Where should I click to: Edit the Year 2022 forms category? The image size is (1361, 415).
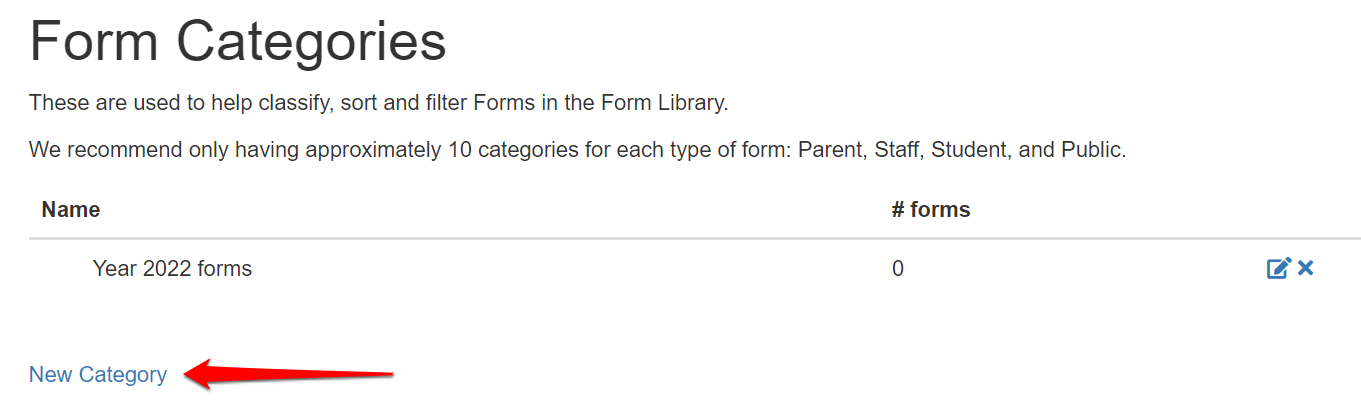[x=1278, y=268]
